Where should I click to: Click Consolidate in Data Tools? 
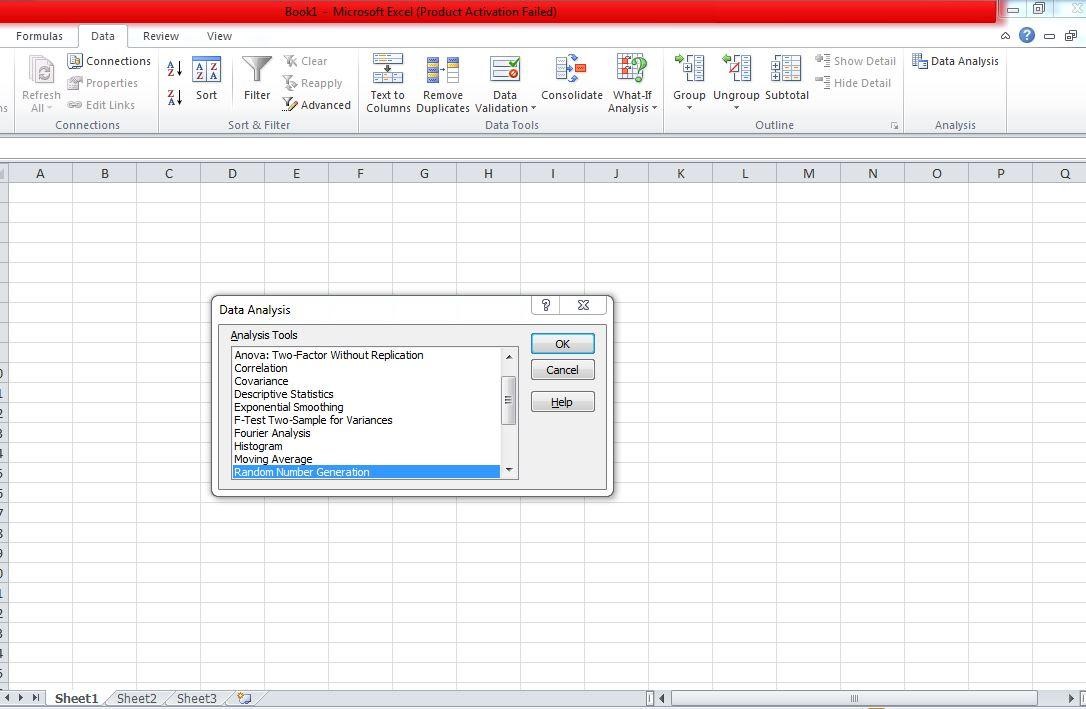(x=571, y=78)
